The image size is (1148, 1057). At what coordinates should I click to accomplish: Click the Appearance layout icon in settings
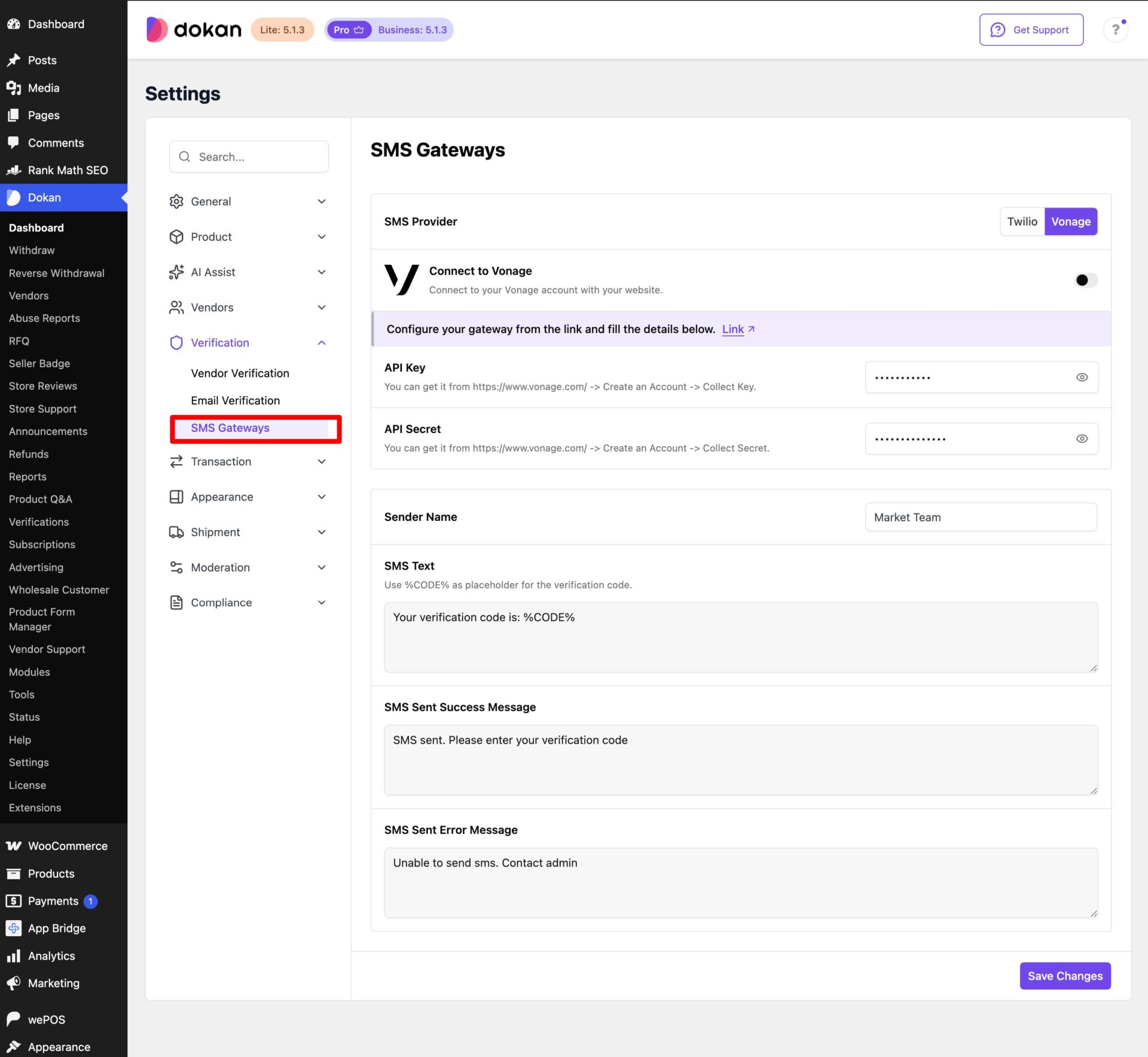(x=176, y=497)
